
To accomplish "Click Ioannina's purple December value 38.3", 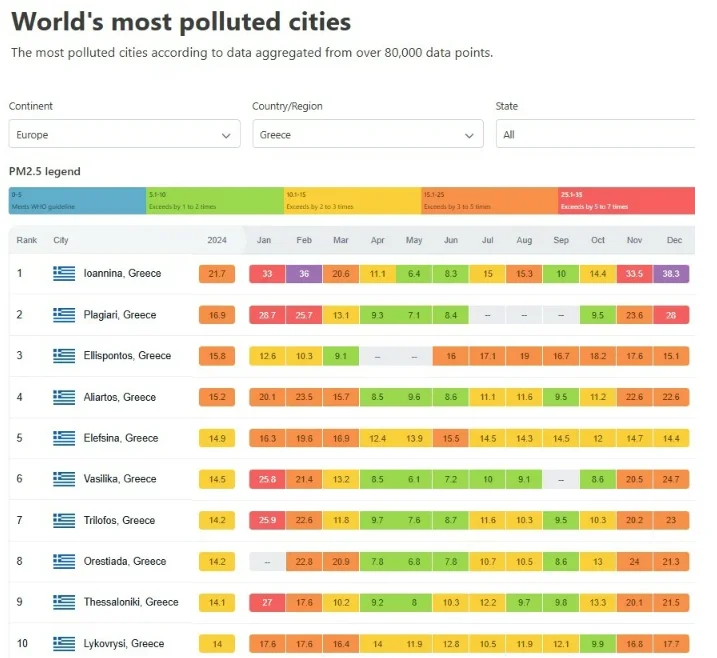I will coord(671,273).
